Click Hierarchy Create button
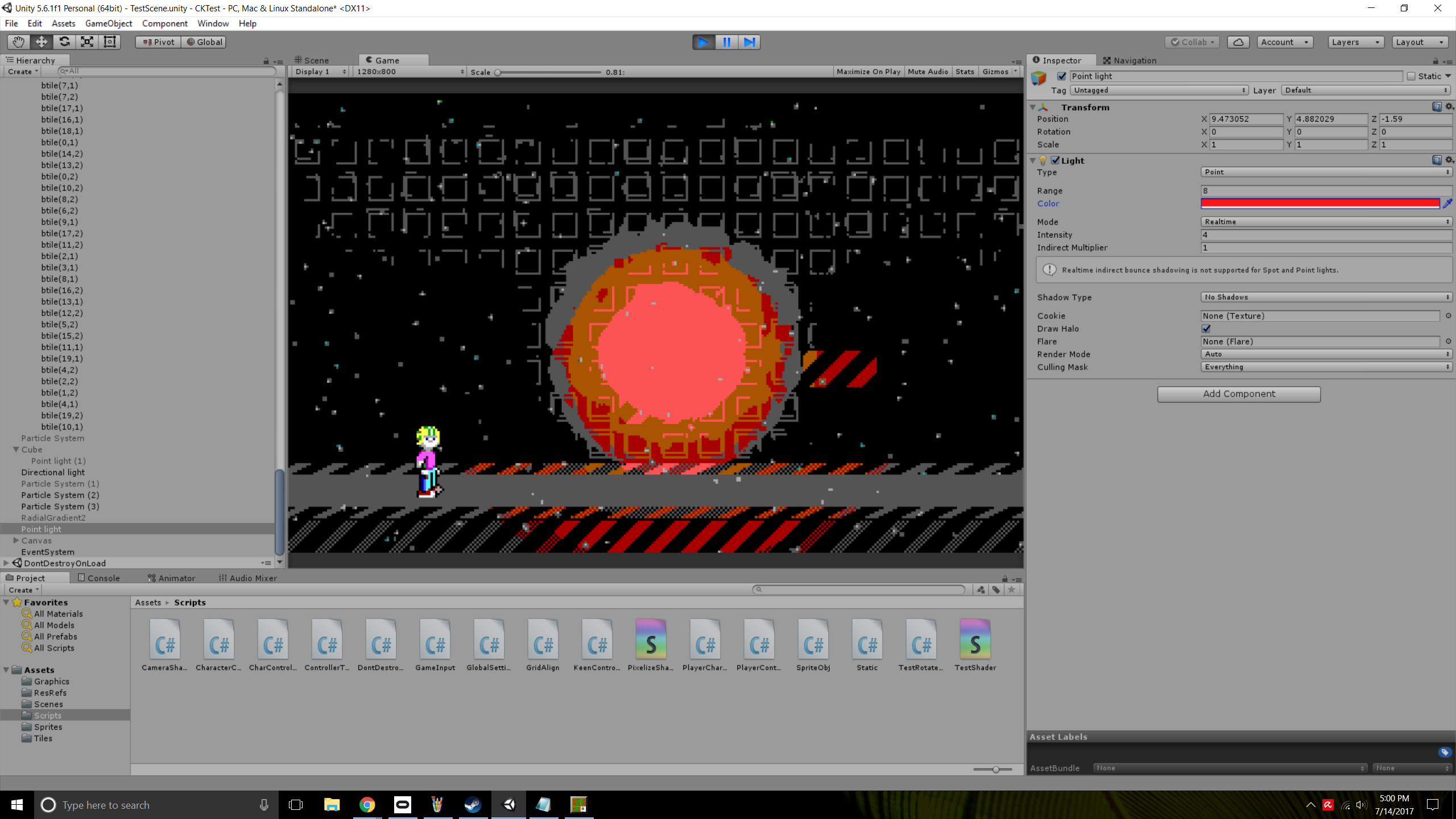This screenshot has width=1456, height=819. click(x=23, y=72)
